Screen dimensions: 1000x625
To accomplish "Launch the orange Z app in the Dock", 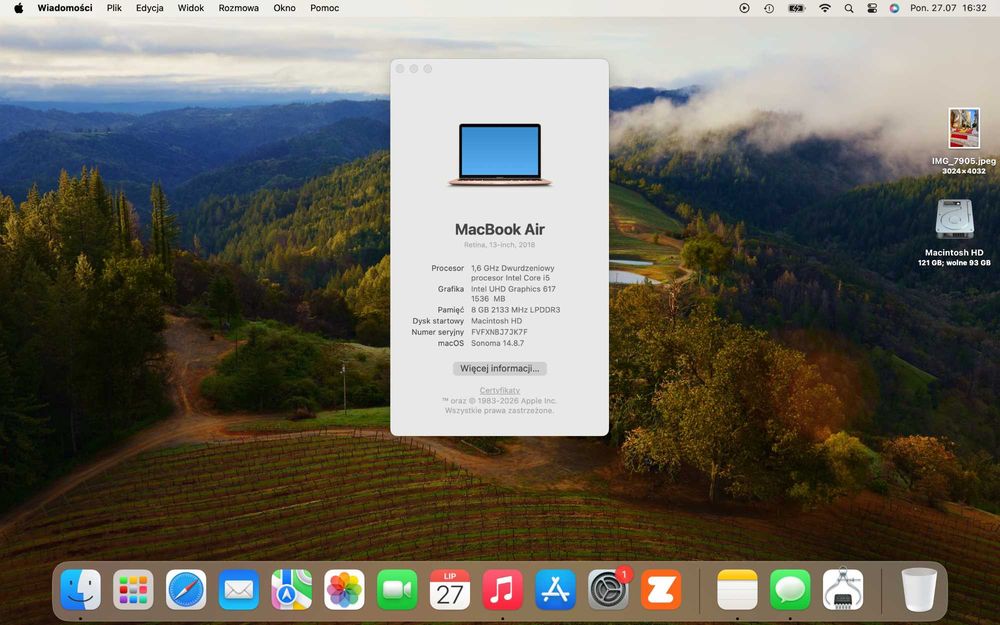I will [661, 590].
